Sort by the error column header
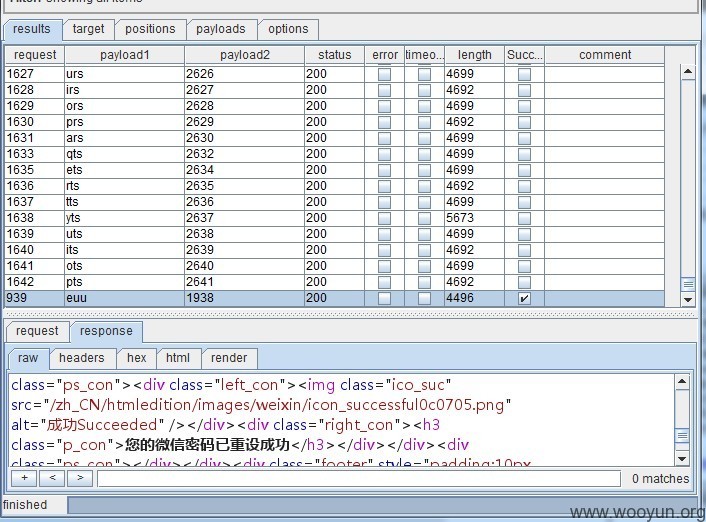The width and height of the screenshot is (706, 522). coord(385,55)
